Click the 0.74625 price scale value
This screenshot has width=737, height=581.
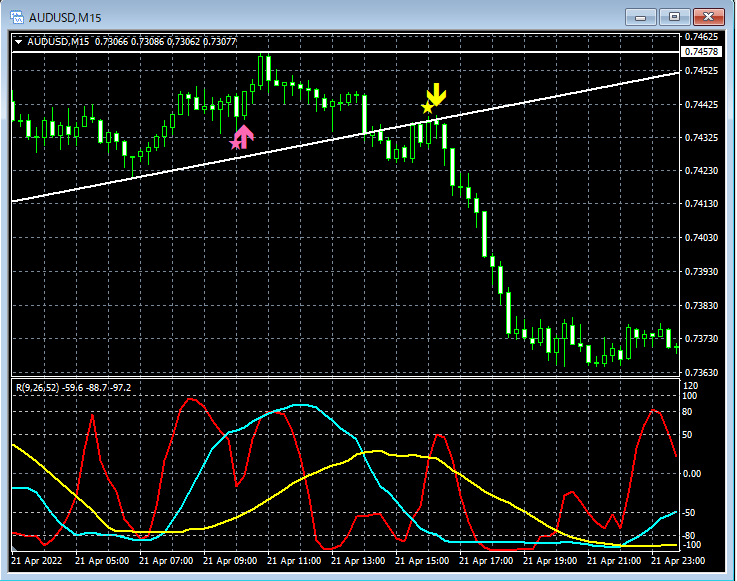point(701,37)
